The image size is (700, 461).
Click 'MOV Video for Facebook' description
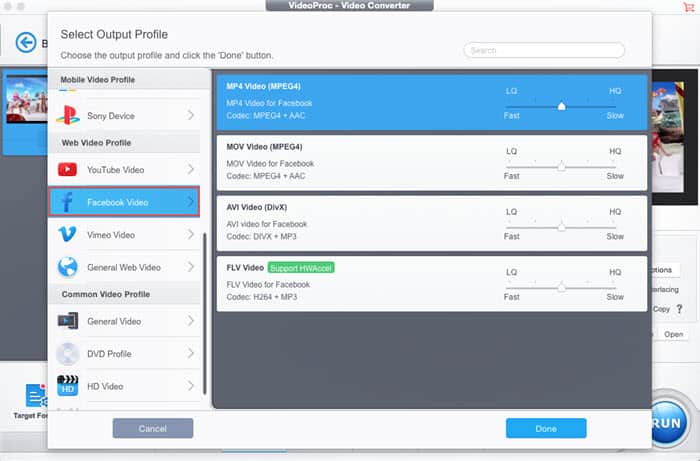tap(270, 164)
